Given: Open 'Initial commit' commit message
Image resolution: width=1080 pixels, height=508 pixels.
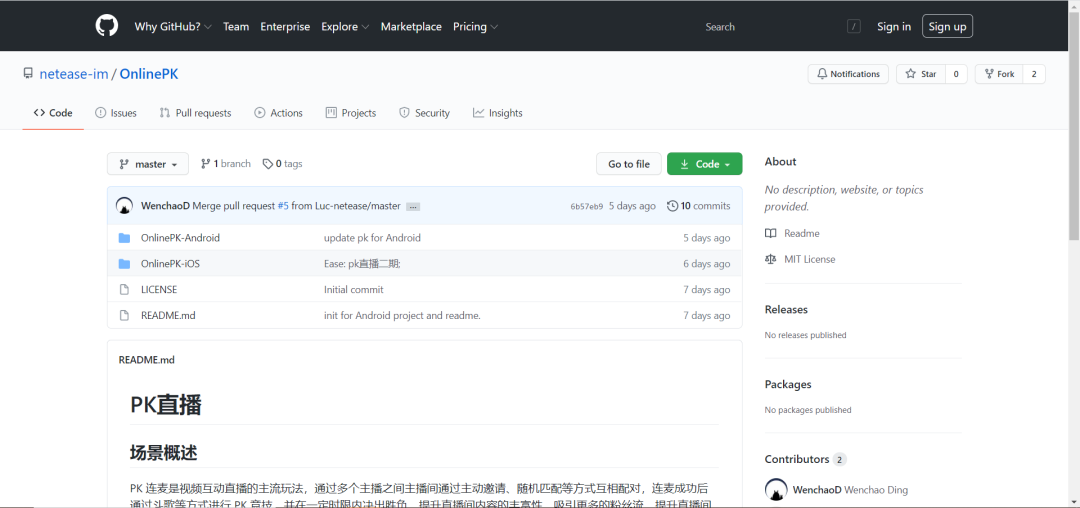Looking at the screenshot, I should tap(354, 290).
